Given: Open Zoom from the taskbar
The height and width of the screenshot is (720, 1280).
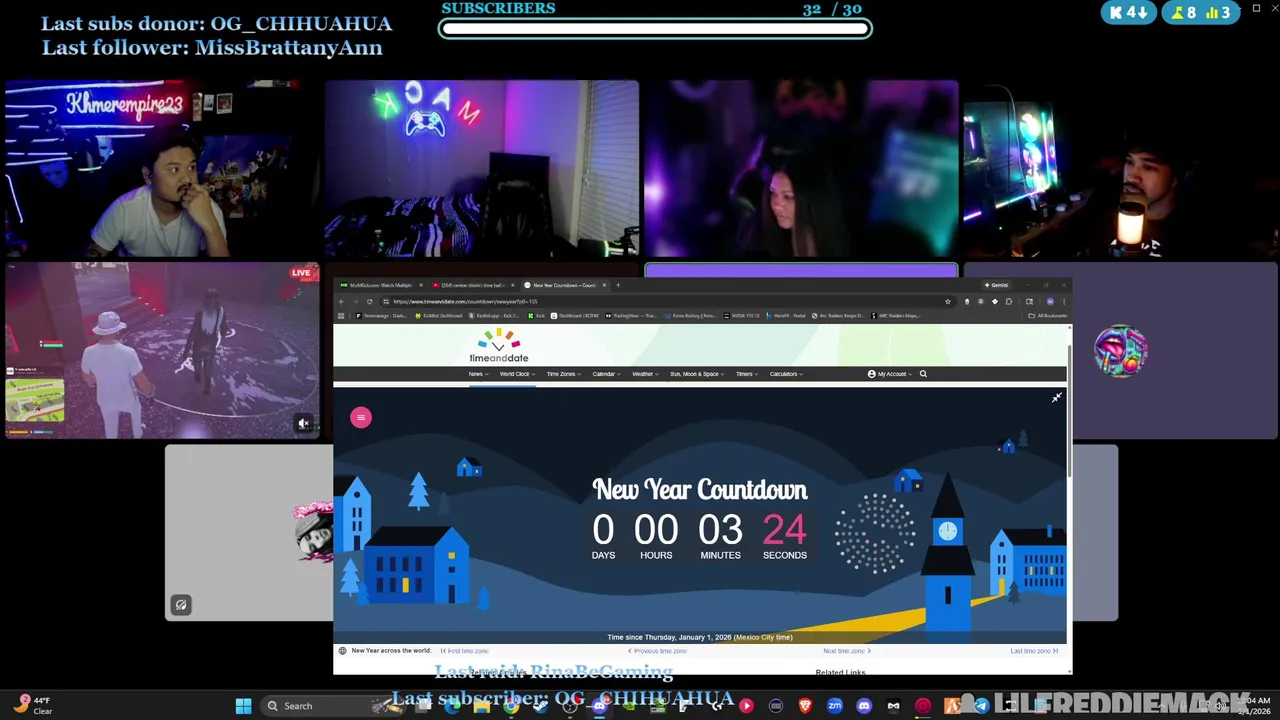Looking at the screenshot, I should click(x=835, y=706).
